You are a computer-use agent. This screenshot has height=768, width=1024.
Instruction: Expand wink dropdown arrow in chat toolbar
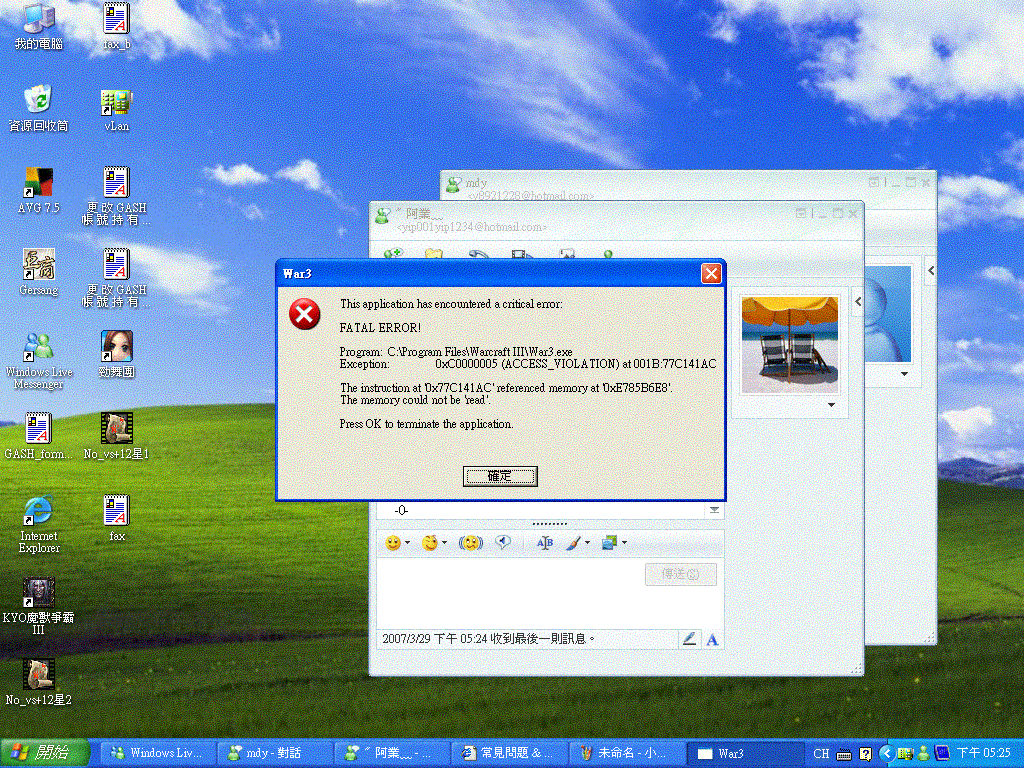pos(444,543)
